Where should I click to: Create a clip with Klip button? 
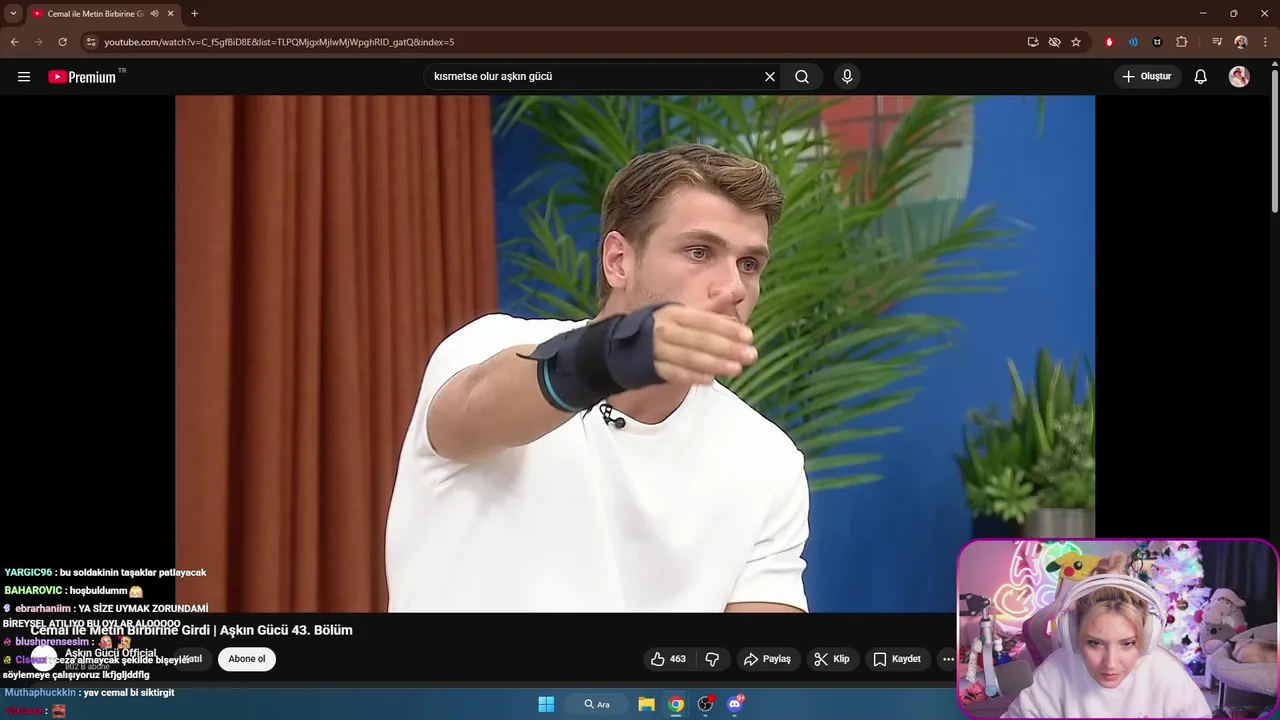coord(832,659)
